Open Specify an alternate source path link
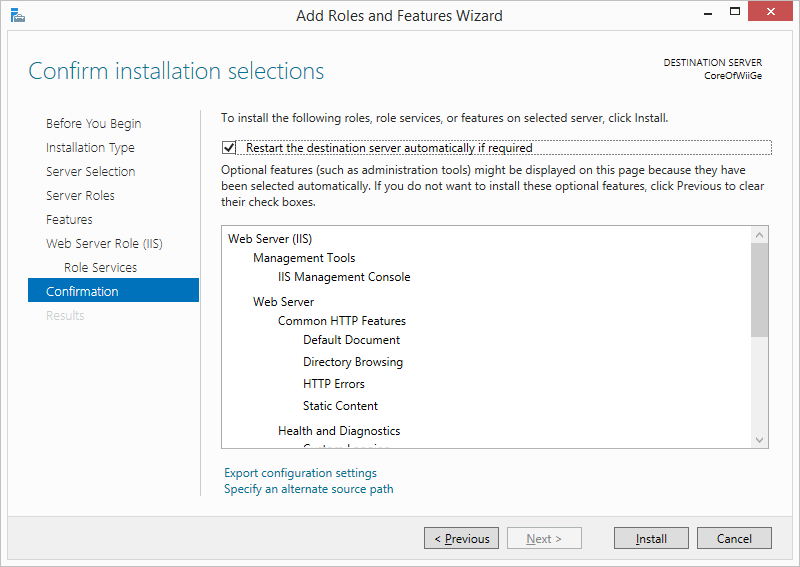The width and height of the screenshot is (800, 567). click(309, 489)
